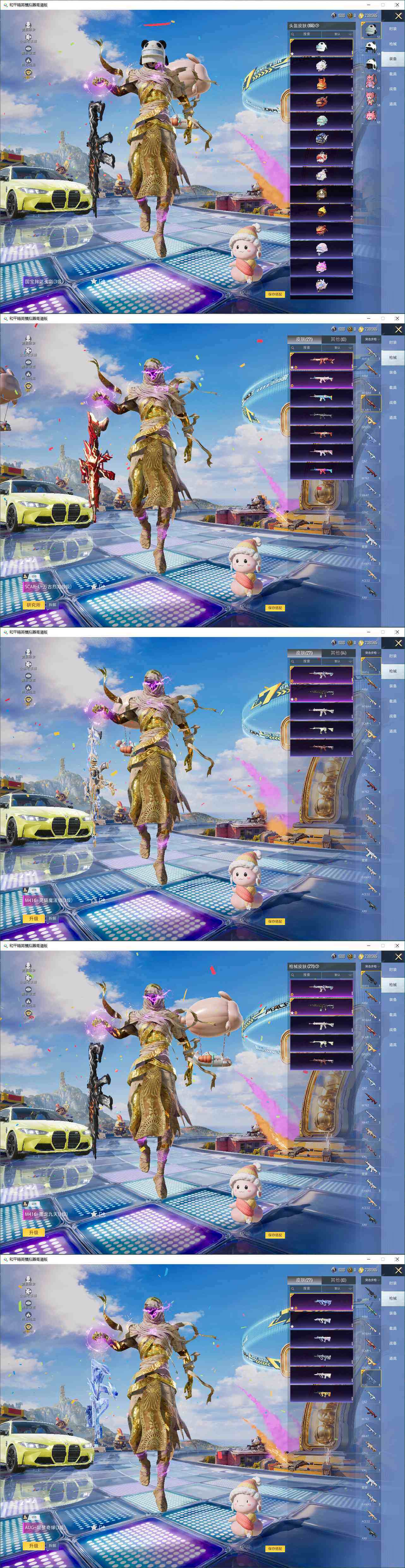Click 升级 in the M416-墨龙九天 window
The height and width of the screenshot is (1568, 405).
(x=33, y=1232)
